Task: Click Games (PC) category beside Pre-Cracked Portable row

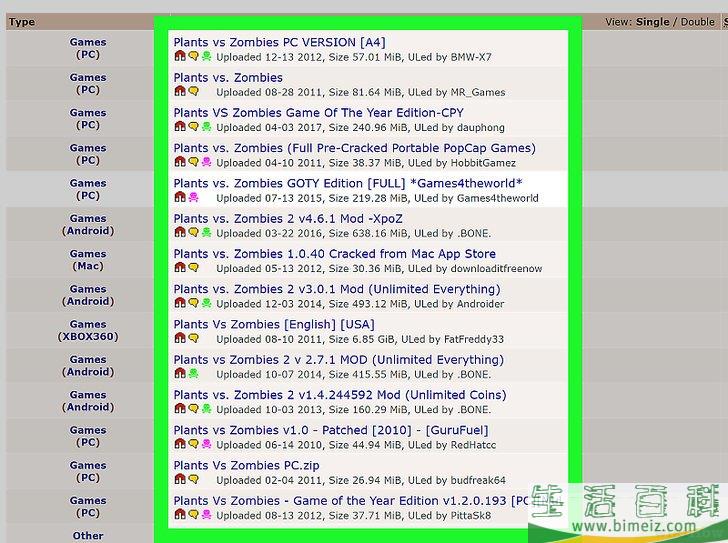Action: click(88, 154)
